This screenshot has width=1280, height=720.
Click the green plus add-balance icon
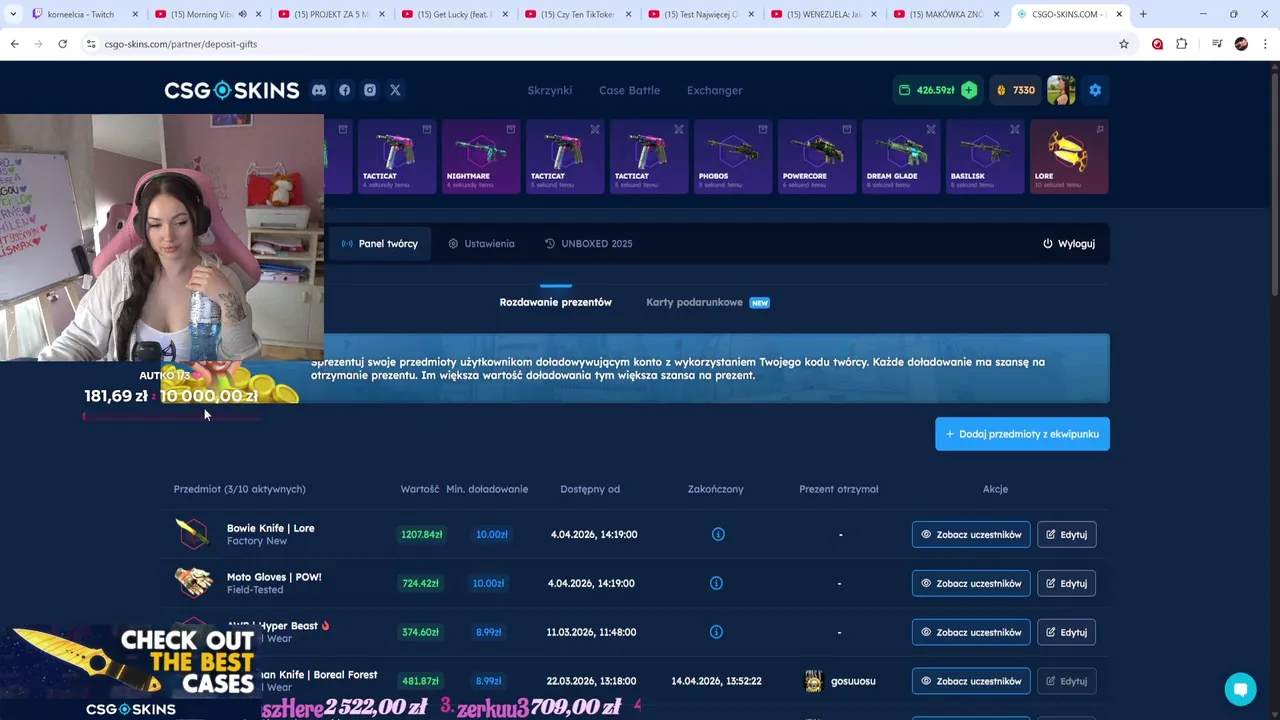968,90
